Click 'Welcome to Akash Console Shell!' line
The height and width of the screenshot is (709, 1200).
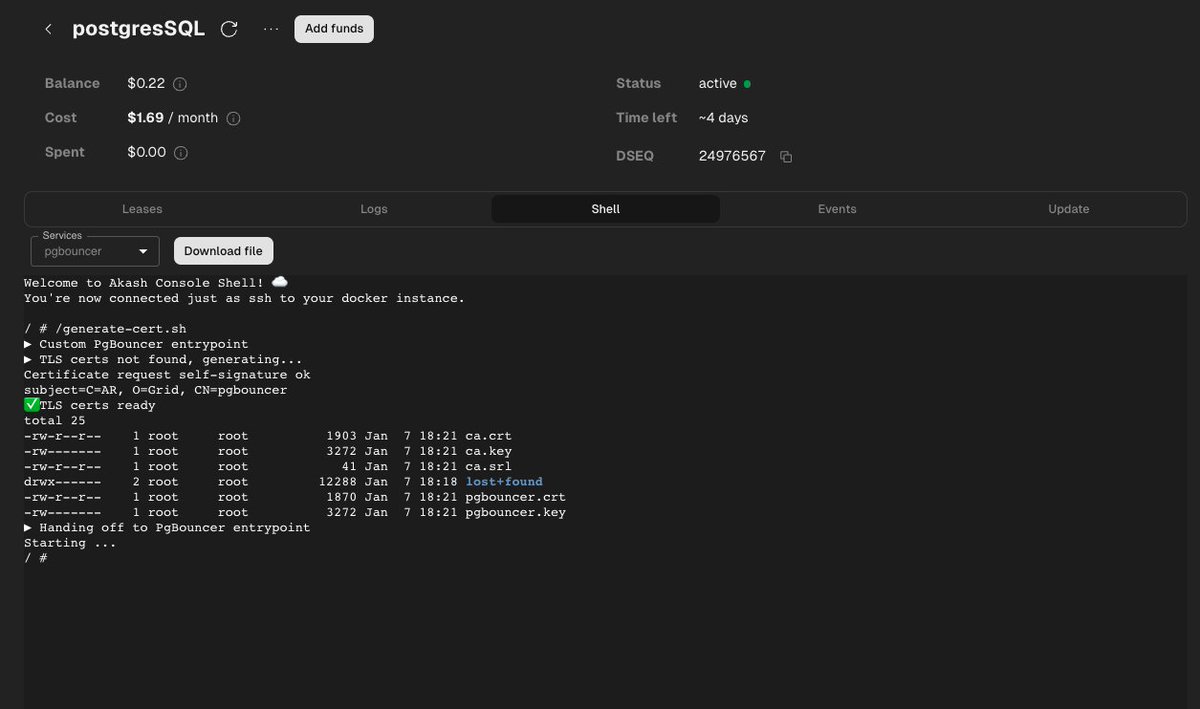click(156, 283)
